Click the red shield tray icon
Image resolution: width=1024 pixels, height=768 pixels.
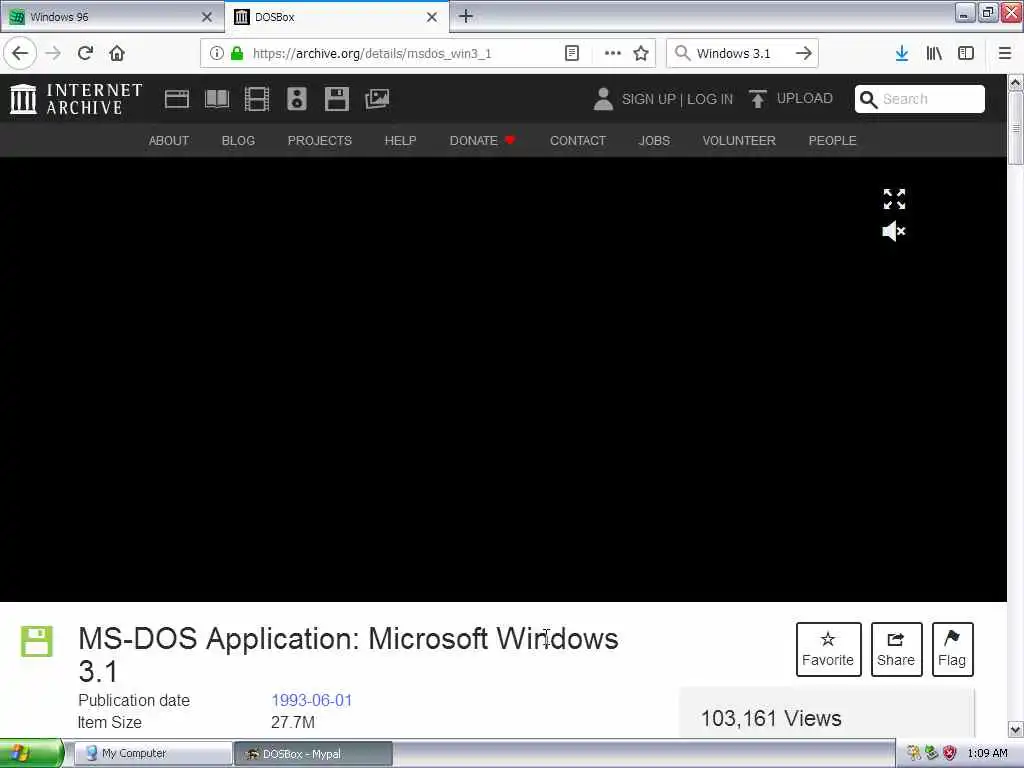tap(950, 753)
